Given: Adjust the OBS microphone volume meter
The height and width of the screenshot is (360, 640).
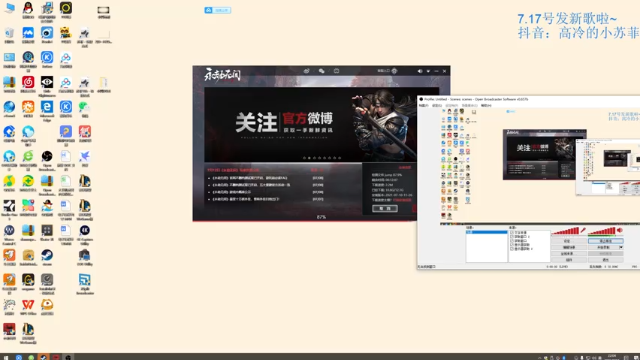Looking at the screenshot, I should [565, 231].
